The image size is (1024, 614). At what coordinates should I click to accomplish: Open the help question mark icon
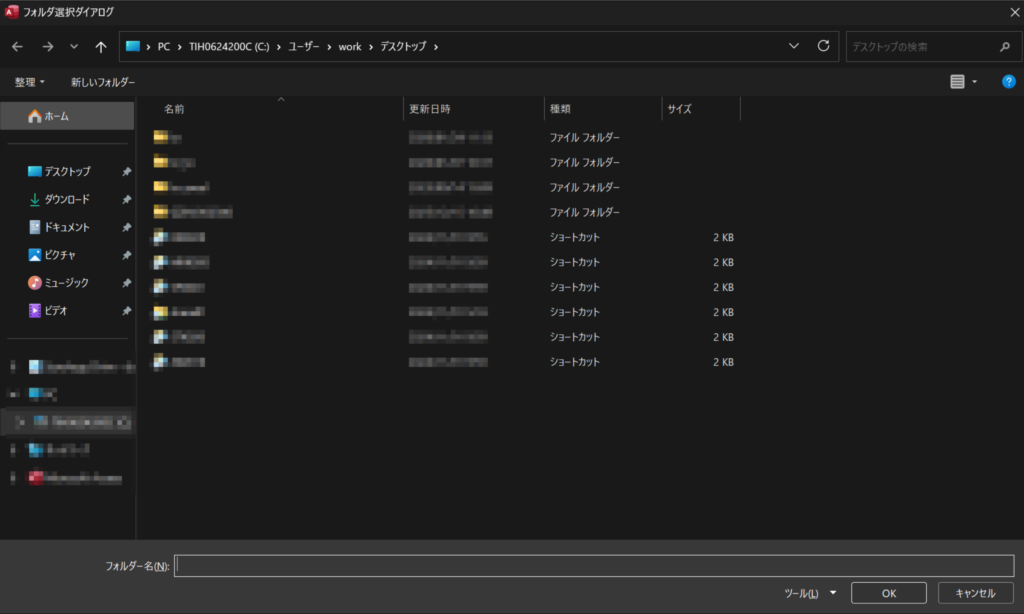(1008, 82)
